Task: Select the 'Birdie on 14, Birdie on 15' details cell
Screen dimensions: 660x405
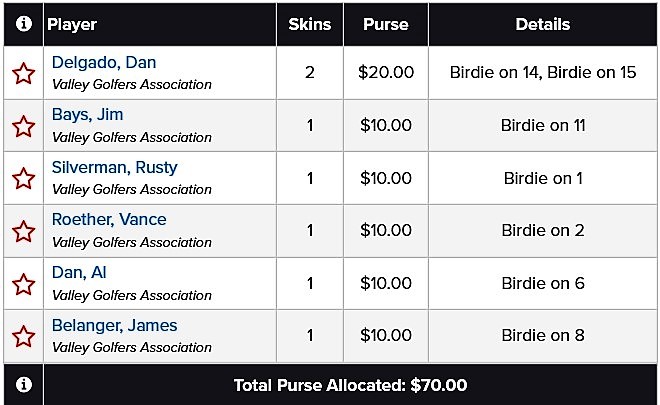Action: click(543, 72)
